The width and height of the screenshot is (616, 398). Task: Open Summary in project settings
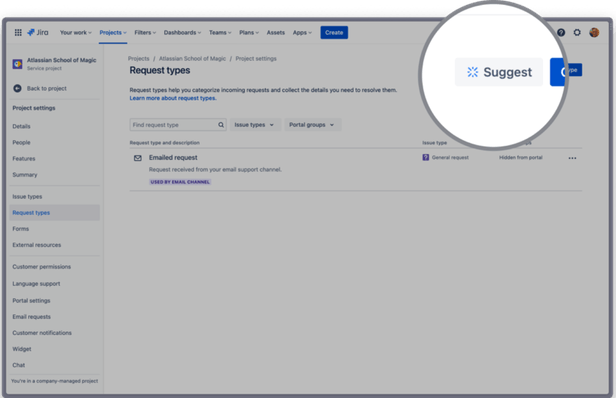pos(25,174)
